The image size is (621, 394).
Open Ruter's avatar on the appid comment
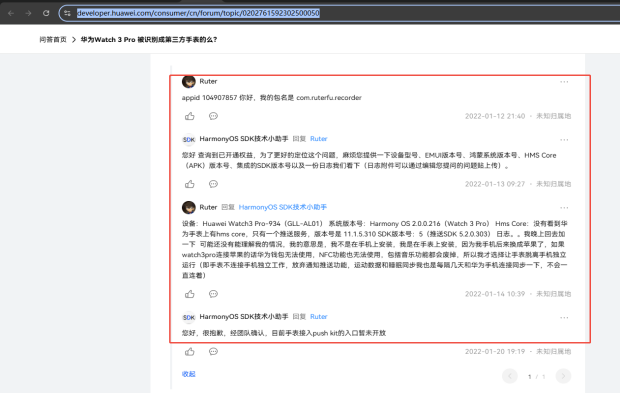pos(189,82)
